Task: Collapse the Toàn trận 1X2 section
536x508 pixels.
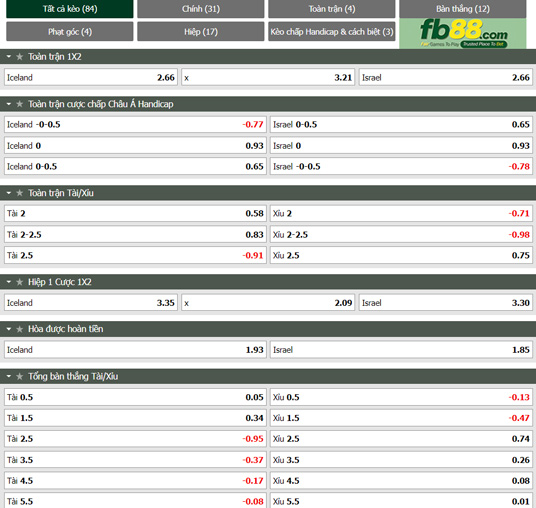Action: pos(9,57)
